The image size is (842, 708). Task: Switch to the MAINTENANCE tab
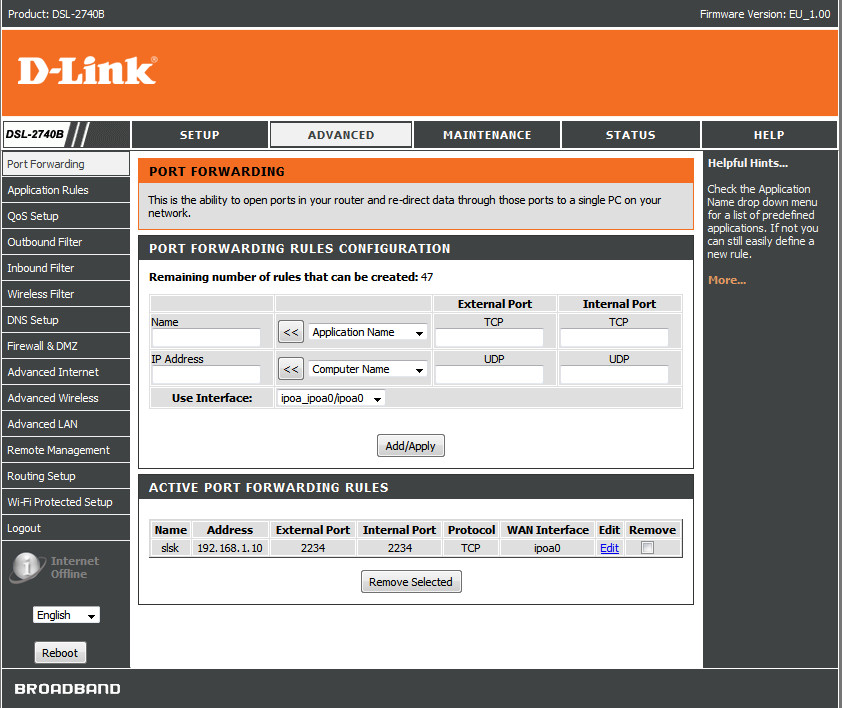pos(487,134)
